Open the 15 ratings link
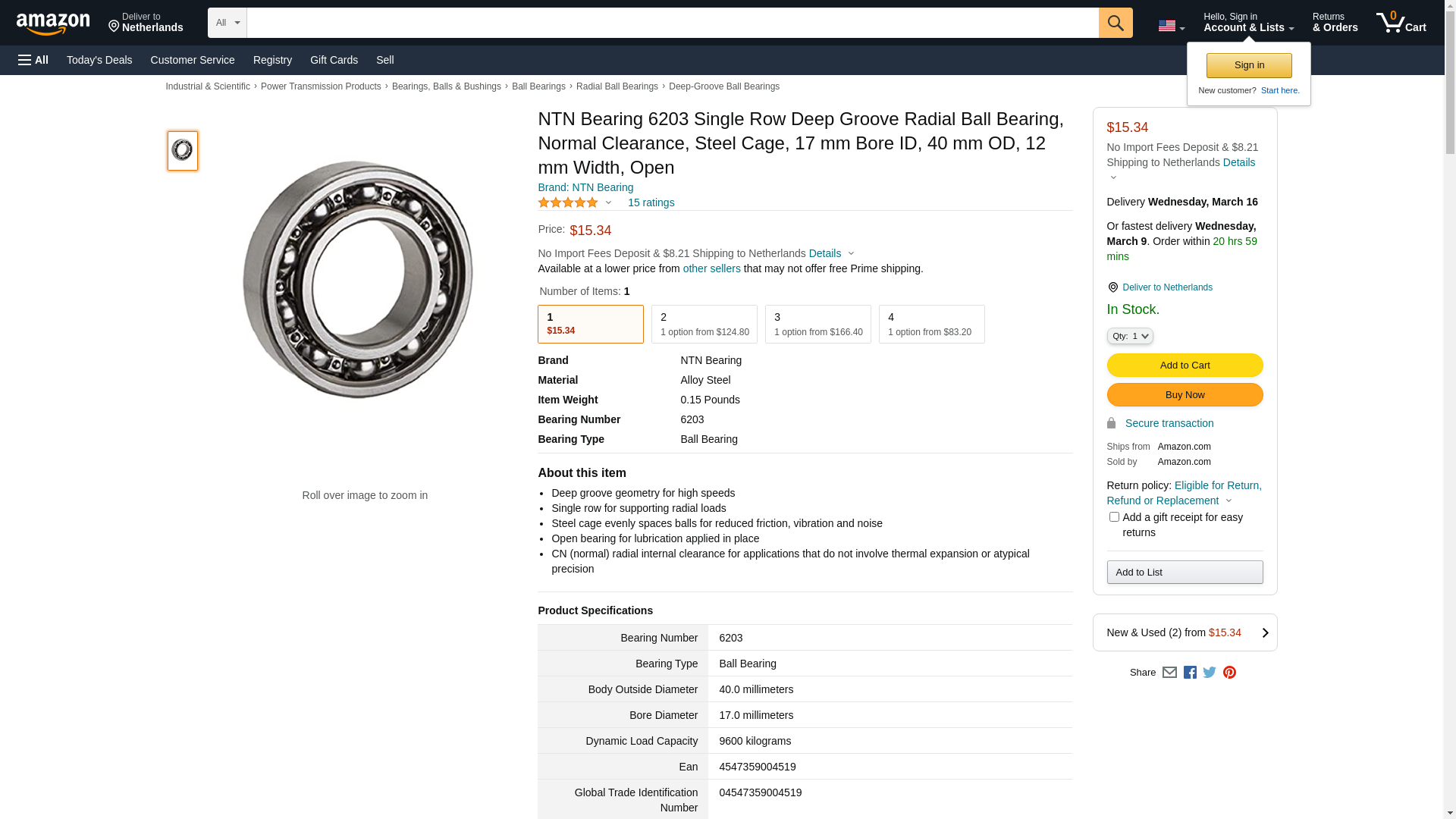Screen dimensions: 1456x819 [x=651, y=202]
